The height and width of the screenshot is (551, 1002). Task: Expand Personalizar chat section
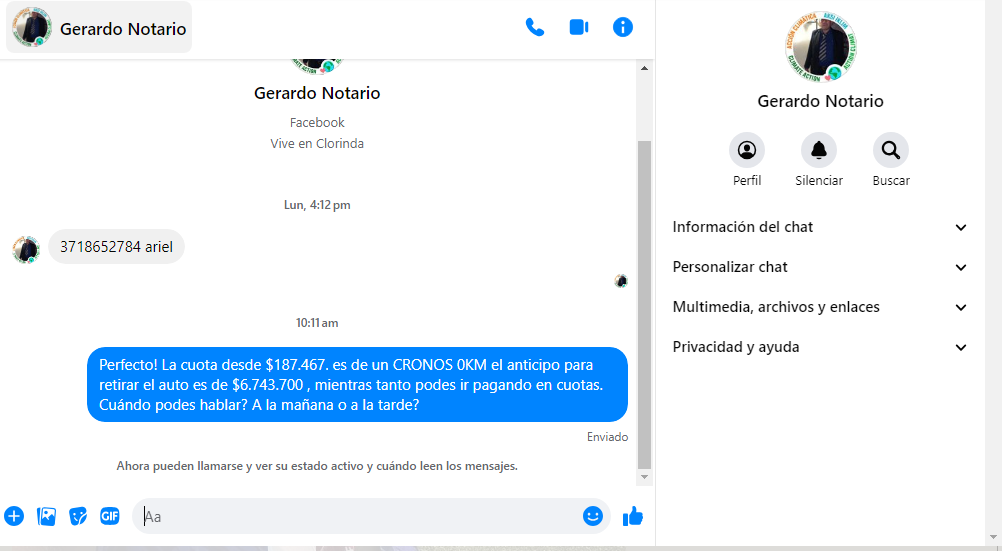[820, 267]
